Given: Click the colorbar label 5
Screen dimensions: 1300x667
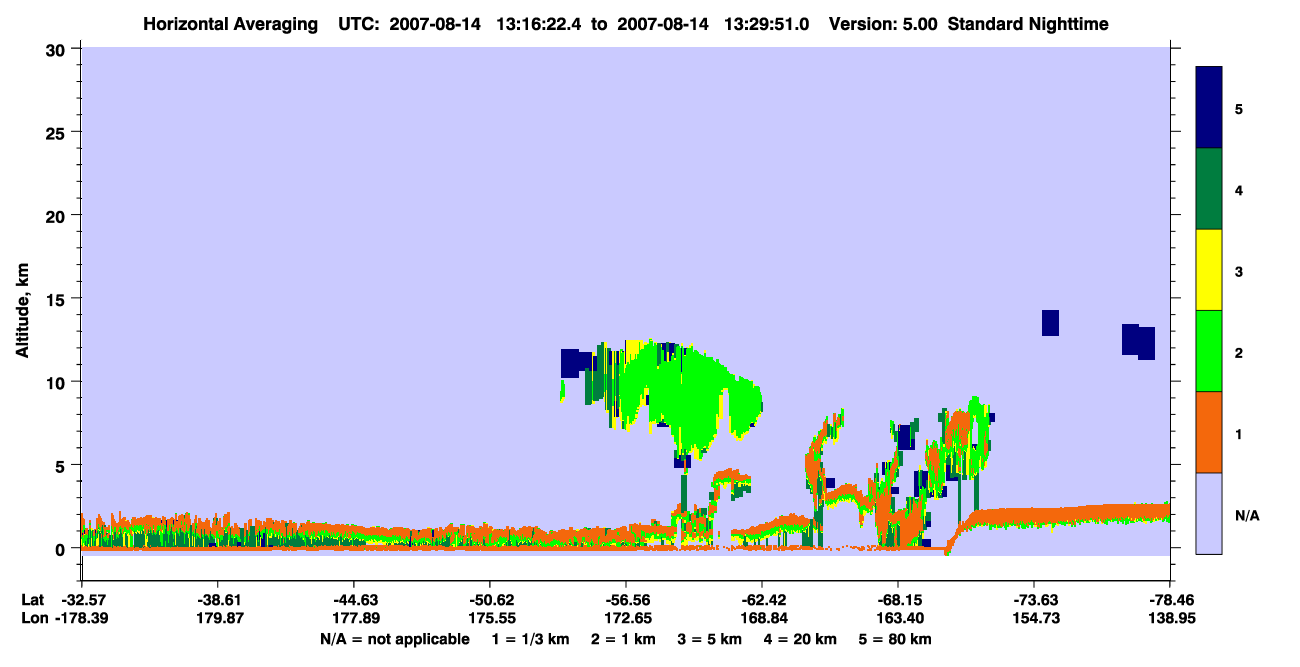Looking at the screenshot, I should coord(1239,108).
